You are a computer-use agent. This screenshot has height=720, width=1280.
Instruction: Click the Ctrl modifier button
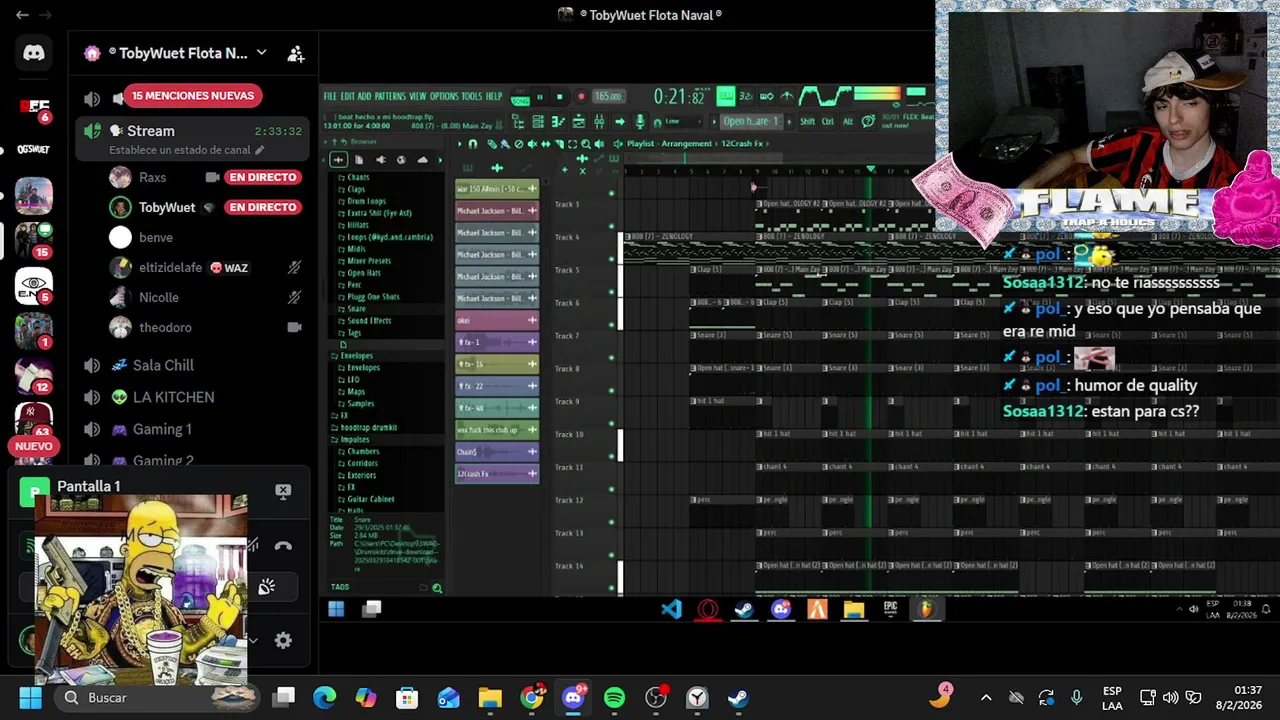click(x=827, y=121)
